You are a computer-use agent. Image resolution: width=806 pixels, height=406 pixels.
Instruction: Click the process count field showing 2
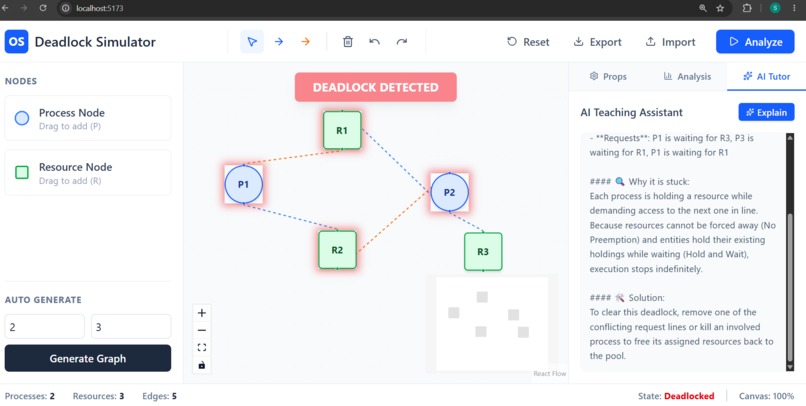click(45, 326)
